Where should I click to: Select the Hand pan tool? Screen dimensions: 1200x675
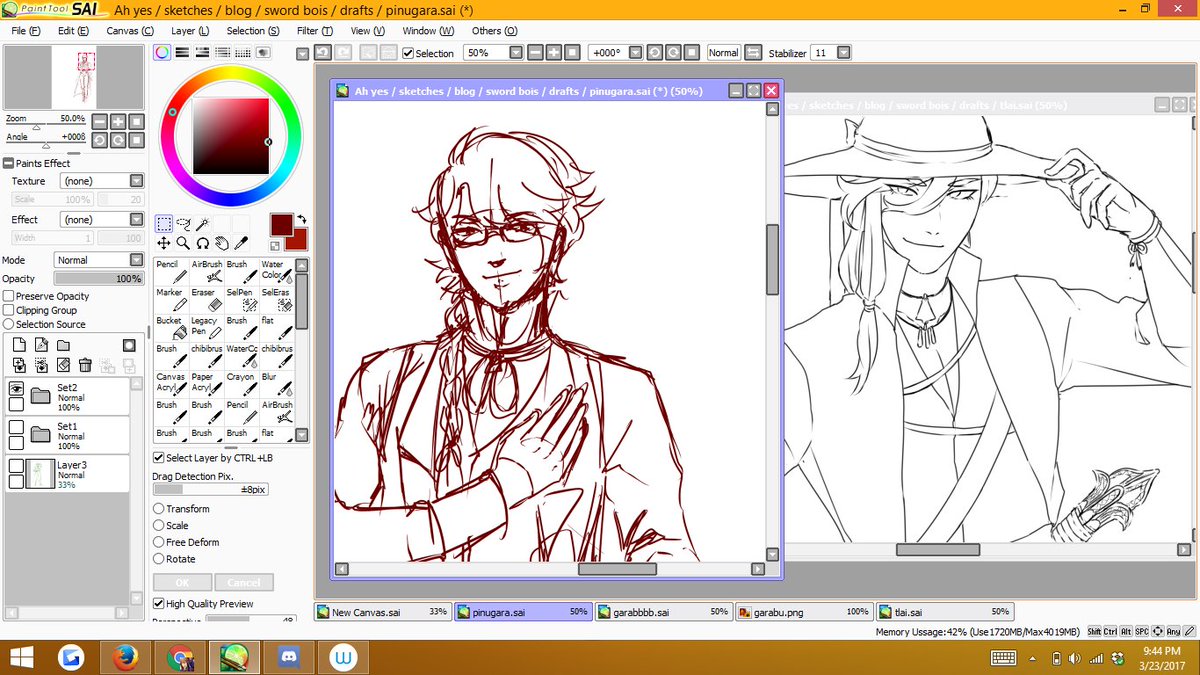point(221,243)
